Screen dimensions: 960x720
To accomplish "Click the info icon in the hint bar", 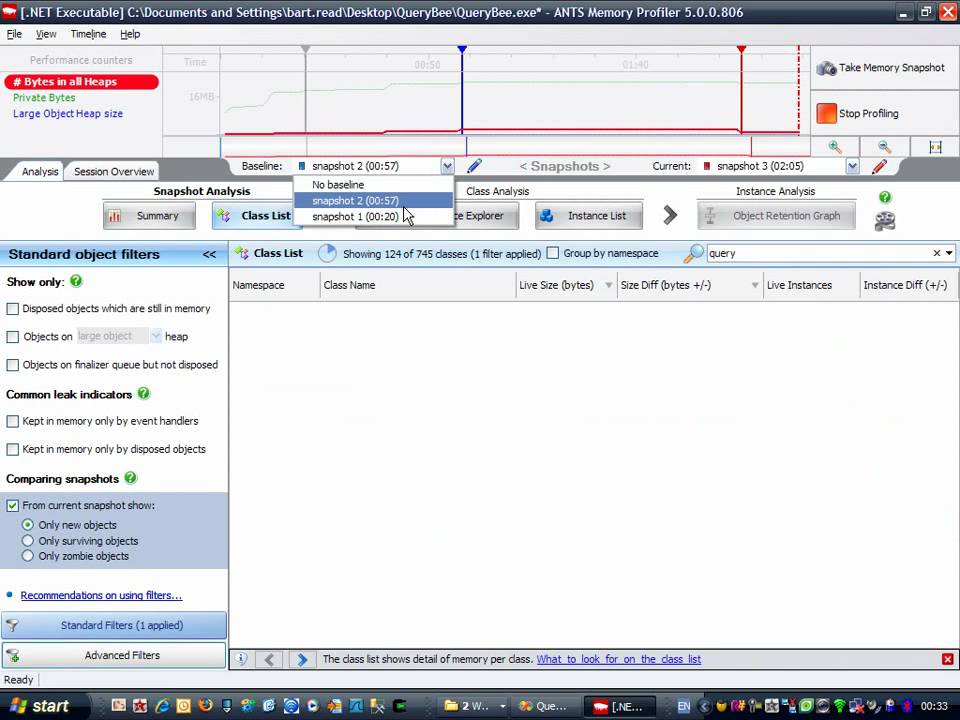I will pyautogui.click(x=241, y=659).
